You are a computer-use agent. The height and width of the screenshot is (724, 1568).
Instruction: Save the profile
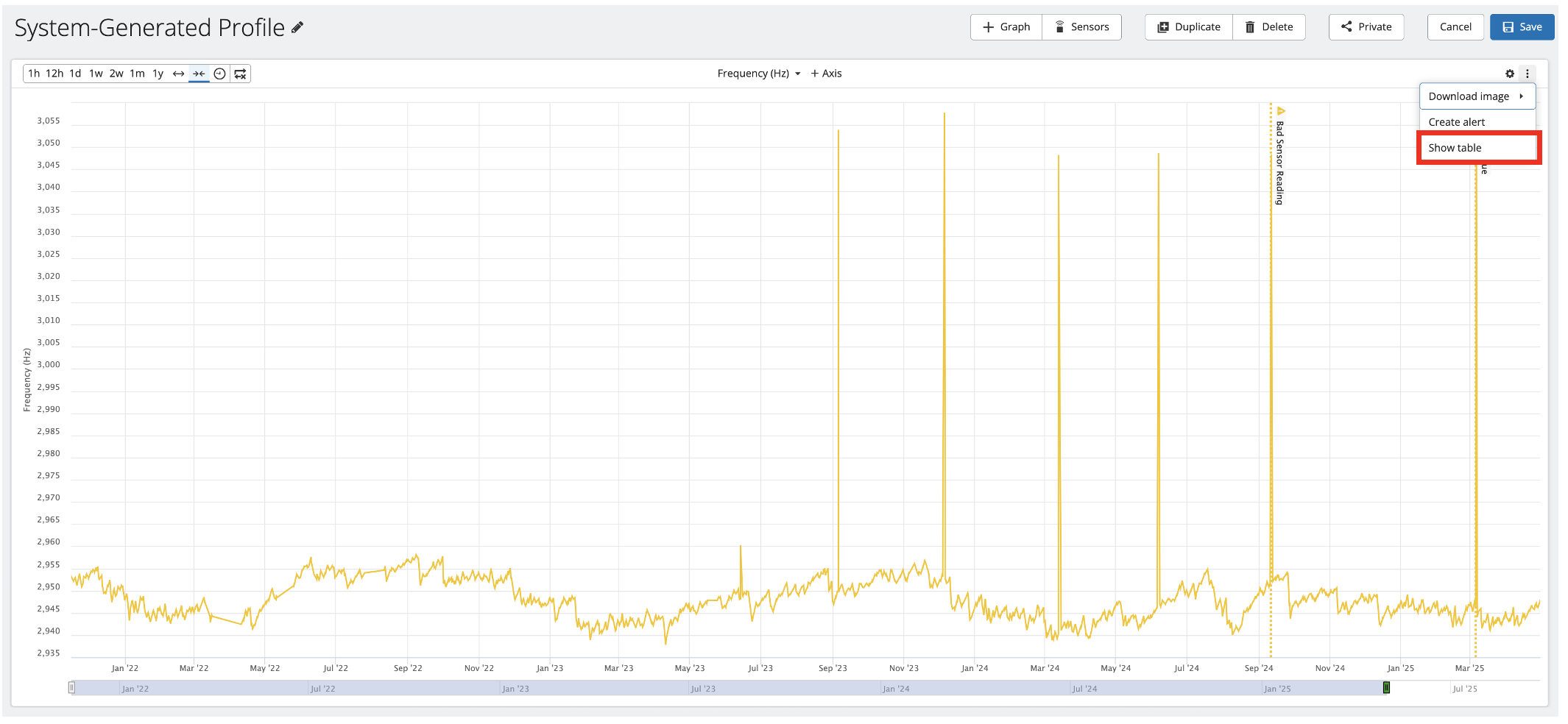click(x=1522, y=27)
